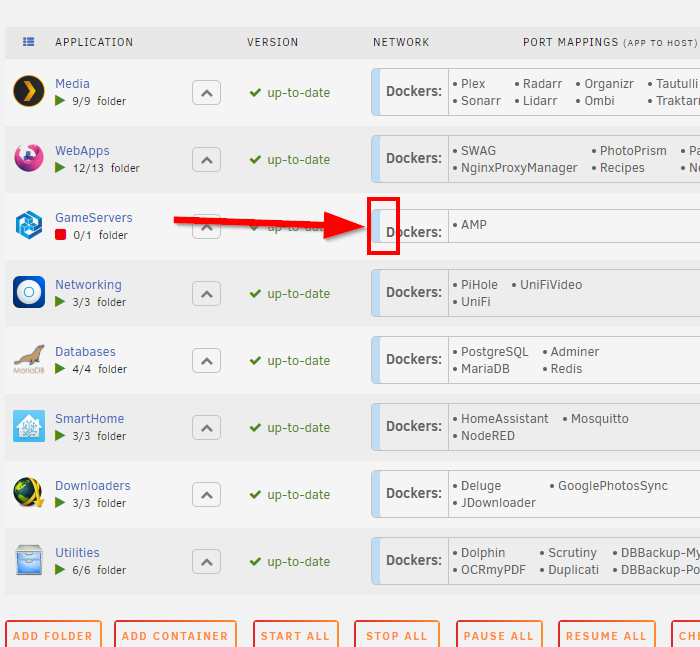
Task: Click the Mosquitto entry in SmartHome dockers
Action: (600, 418)
